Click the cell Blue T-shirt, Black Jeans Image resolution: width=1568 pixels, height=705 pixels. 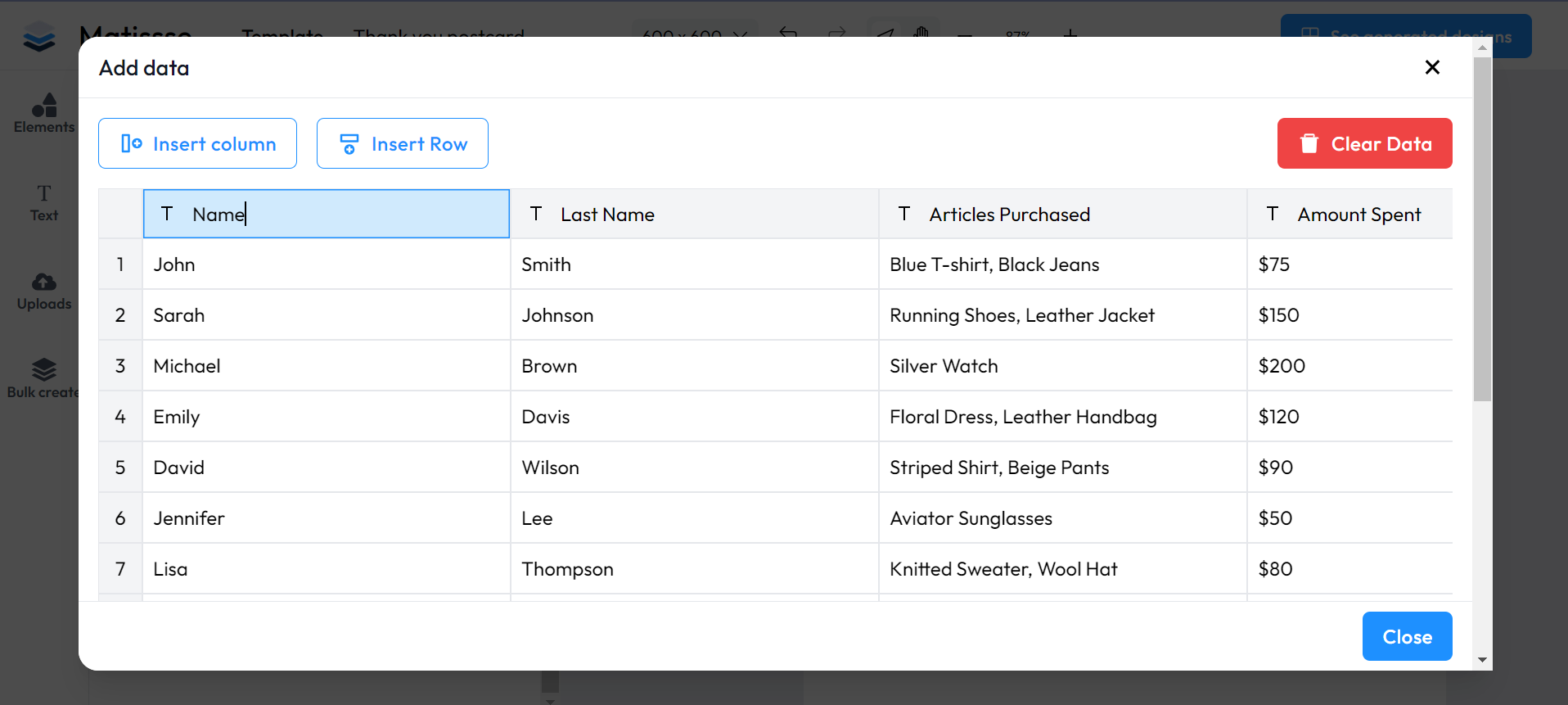1063,264
